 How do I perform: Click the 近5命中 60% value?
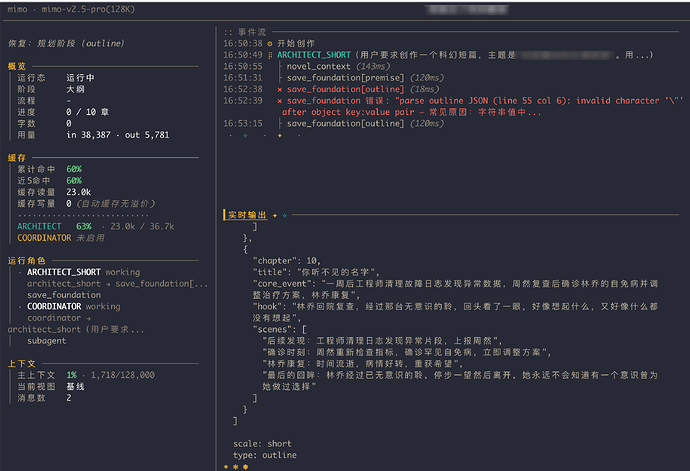click(74, 181)
